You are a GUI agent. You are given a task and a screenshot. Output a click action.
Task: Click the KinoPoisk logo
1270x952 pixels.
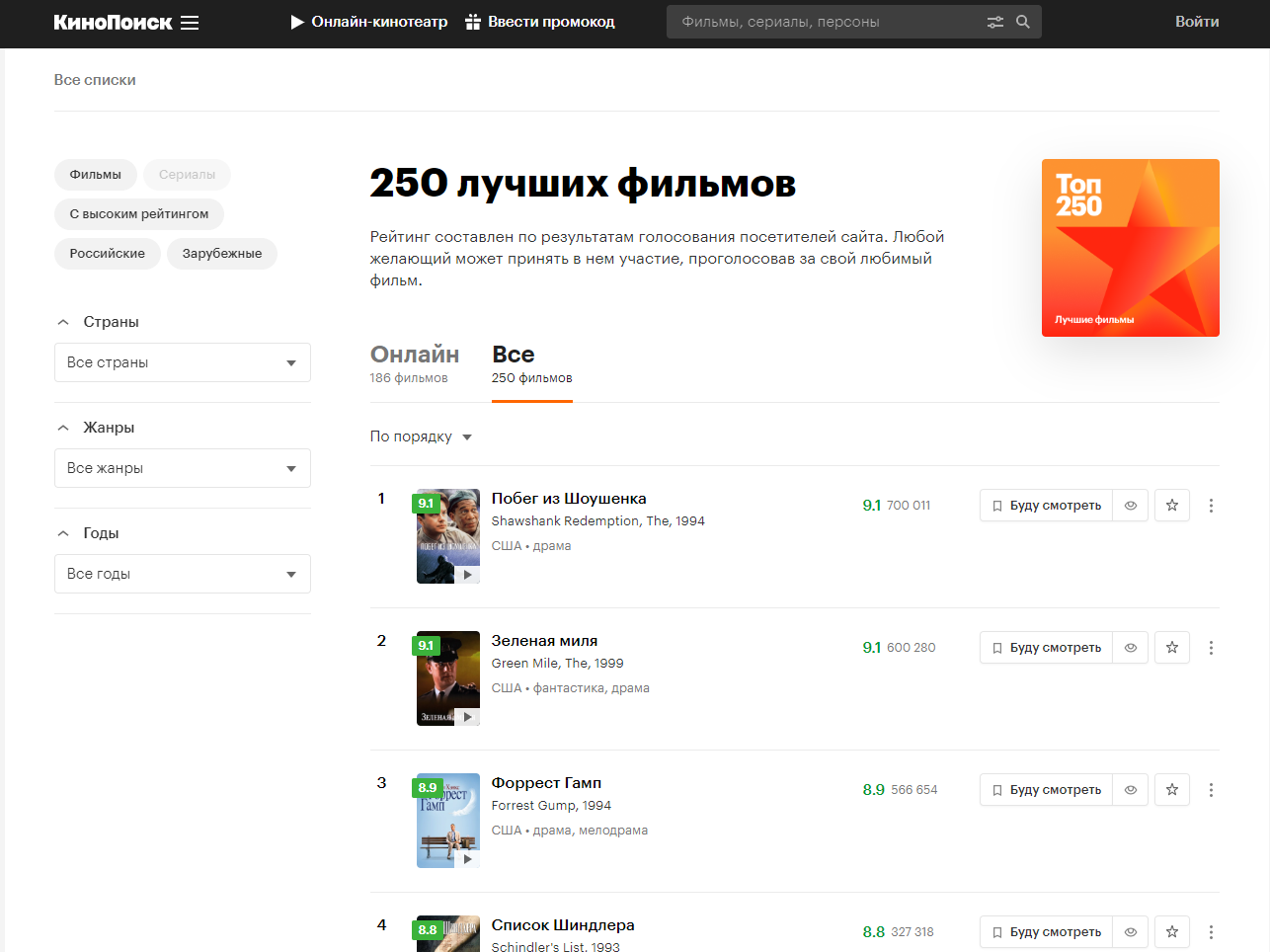point(113,22)
